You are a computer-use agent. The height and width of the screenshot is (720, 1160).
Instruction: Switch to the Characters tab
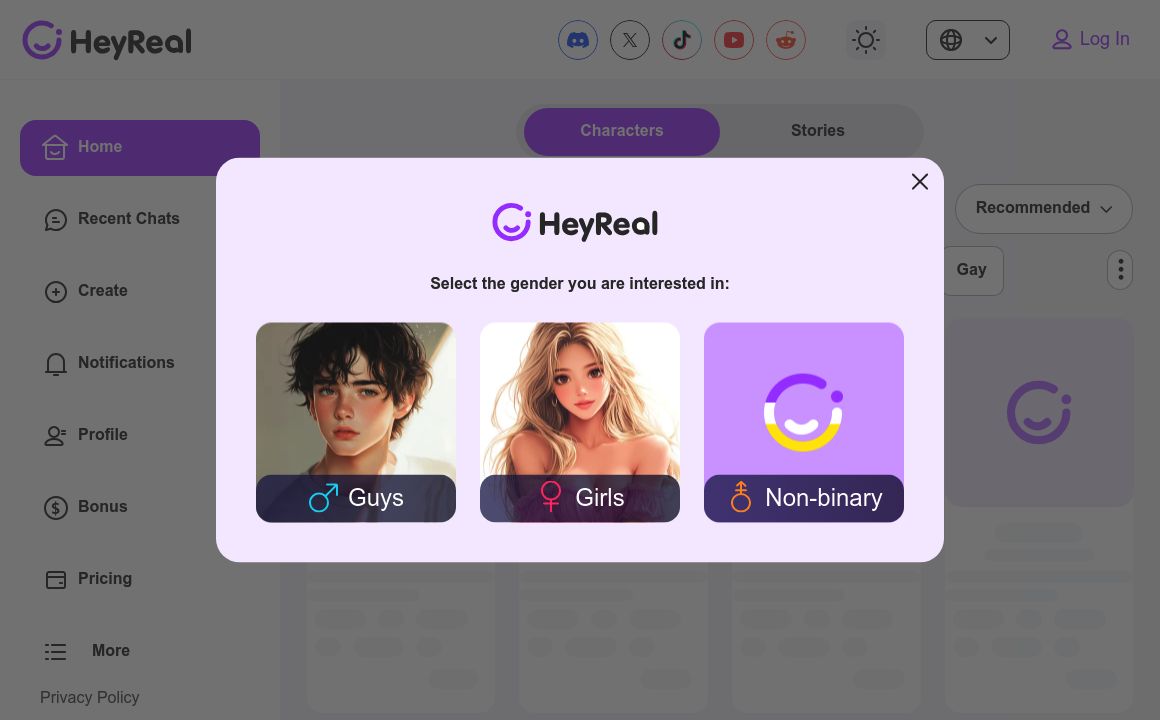[621, 132]
